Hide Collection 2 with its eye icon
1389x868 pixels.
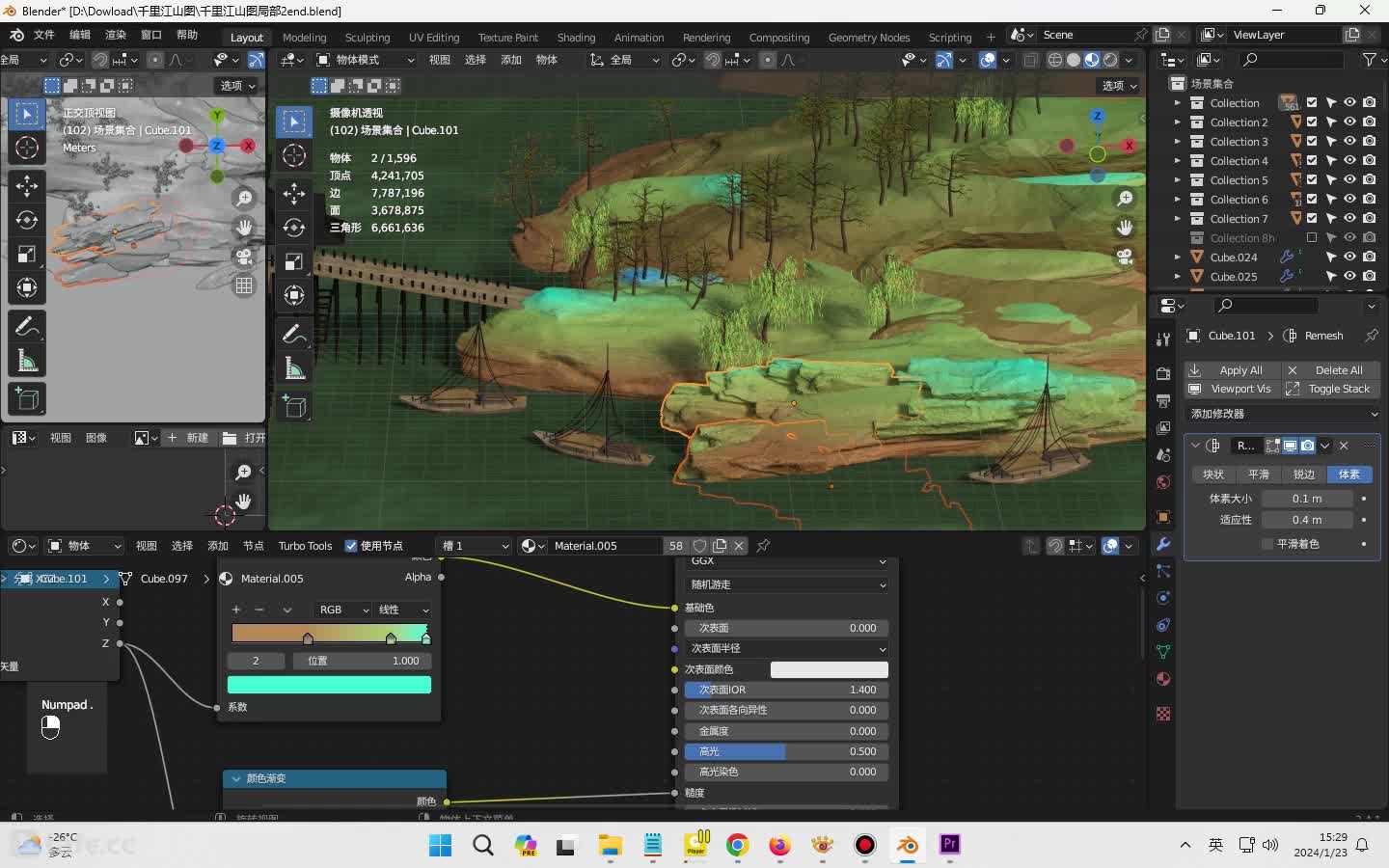(1349, 122)
